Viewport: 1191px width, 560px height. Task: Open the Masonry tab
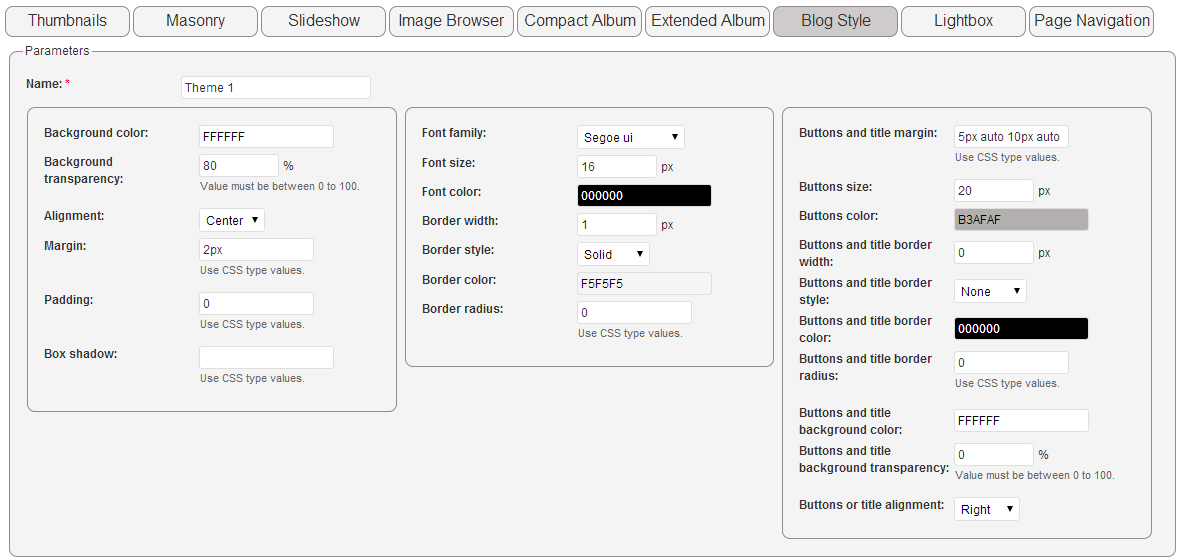coord(195,21)
